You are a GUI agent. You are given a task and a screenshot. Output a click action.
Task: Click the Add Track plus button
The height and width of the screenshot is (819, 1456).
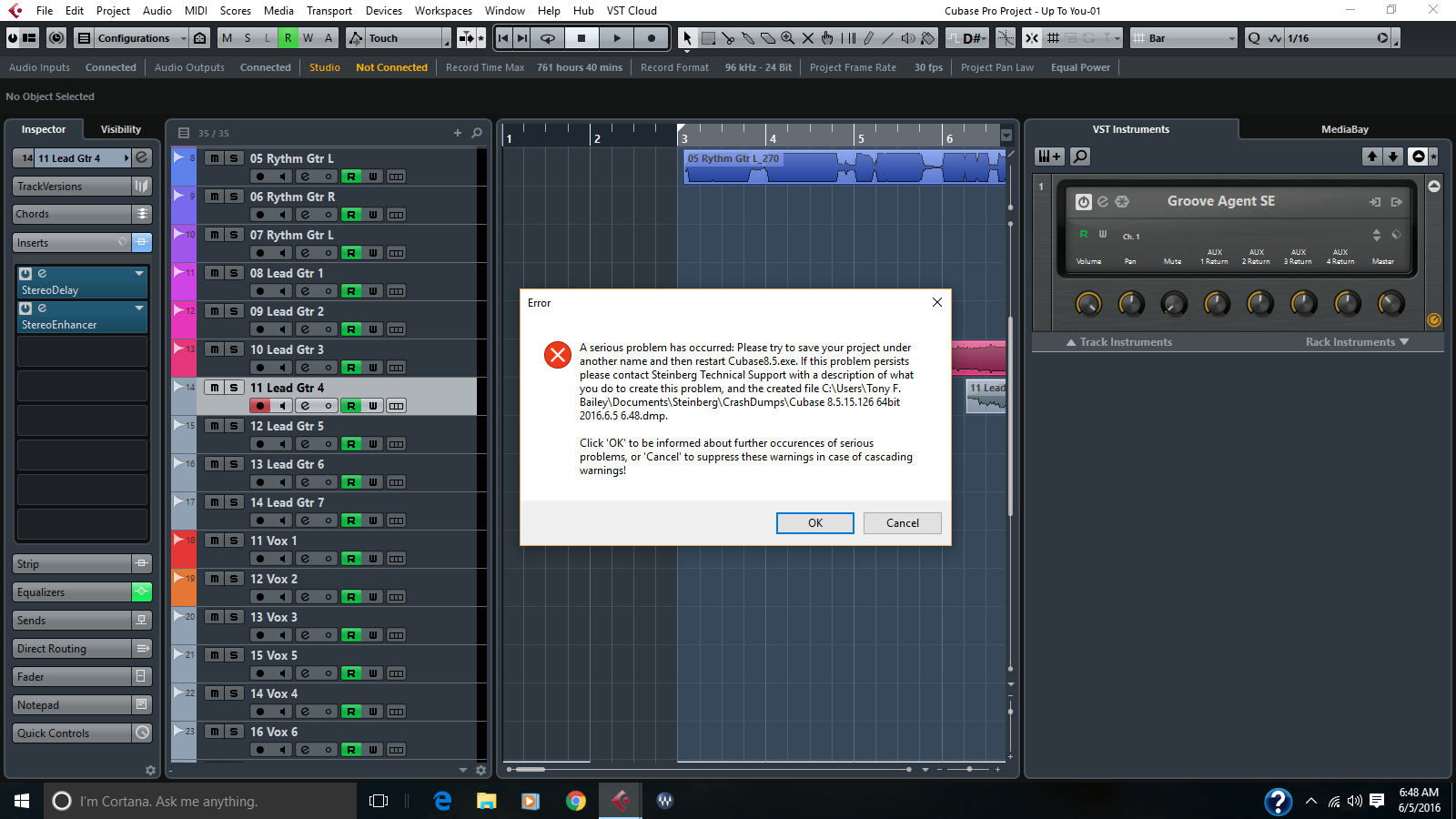point(458,133)
